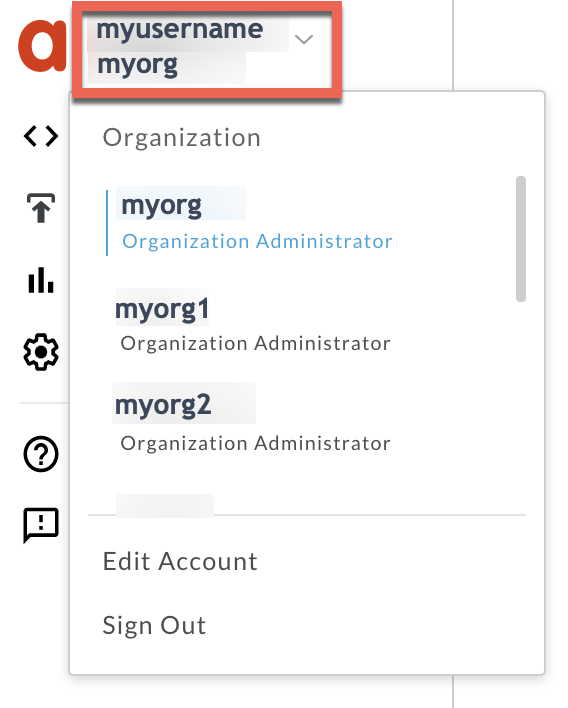
Task: Click the Organization Administrator label under myorg2
Action: (256, 443)
